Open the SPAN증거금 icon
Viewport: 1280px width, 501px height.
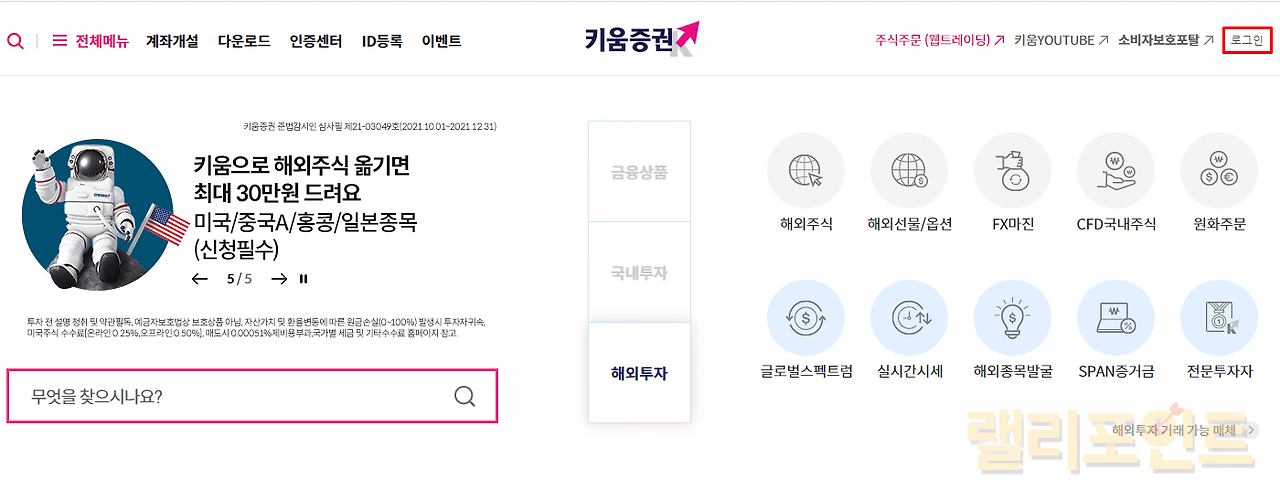click(x=1116, y=319)
